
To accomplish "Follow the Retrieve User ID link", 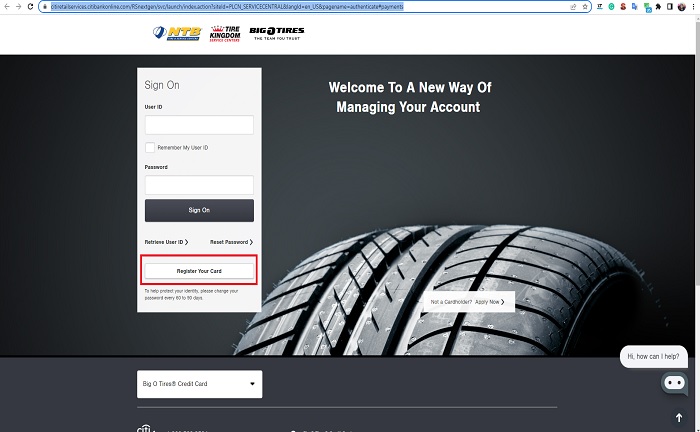I will pyautogui.click(x=166, y=242).
